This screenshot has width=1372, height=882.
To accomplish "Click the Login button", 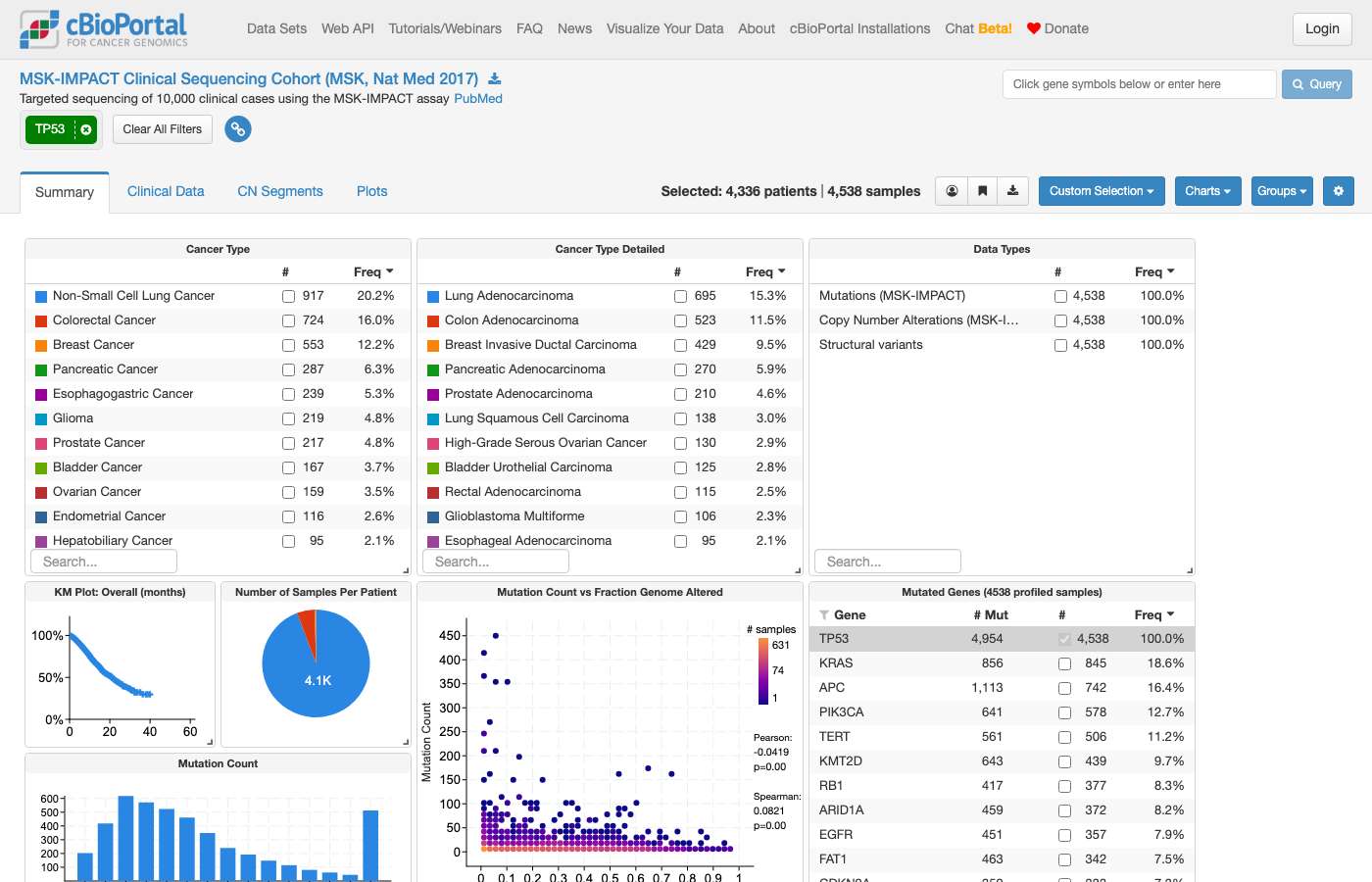I will pos(1322,29).
